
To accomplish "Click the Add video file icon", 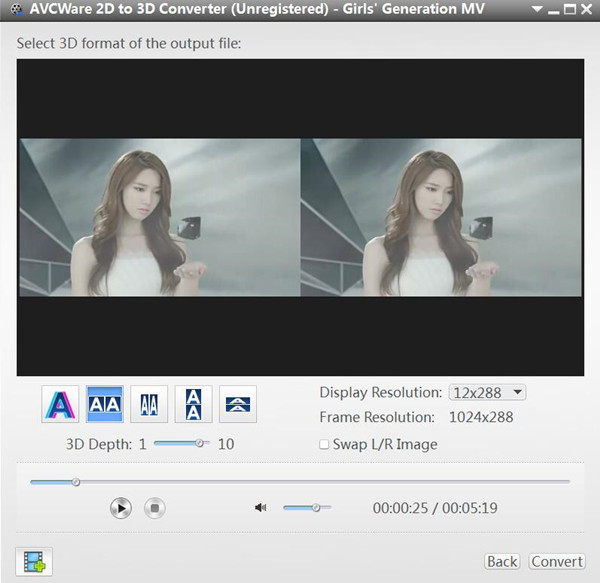I will point(34,562).
